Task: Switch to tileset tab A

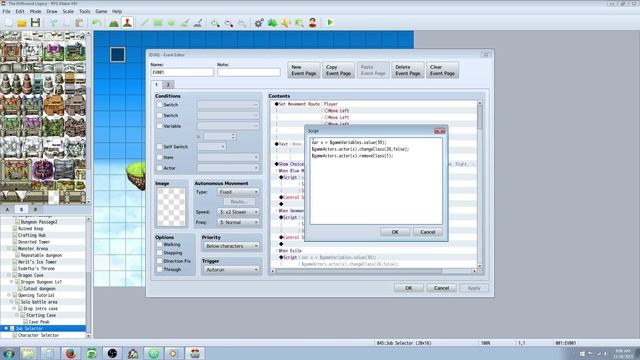Action: click(8, 209)
